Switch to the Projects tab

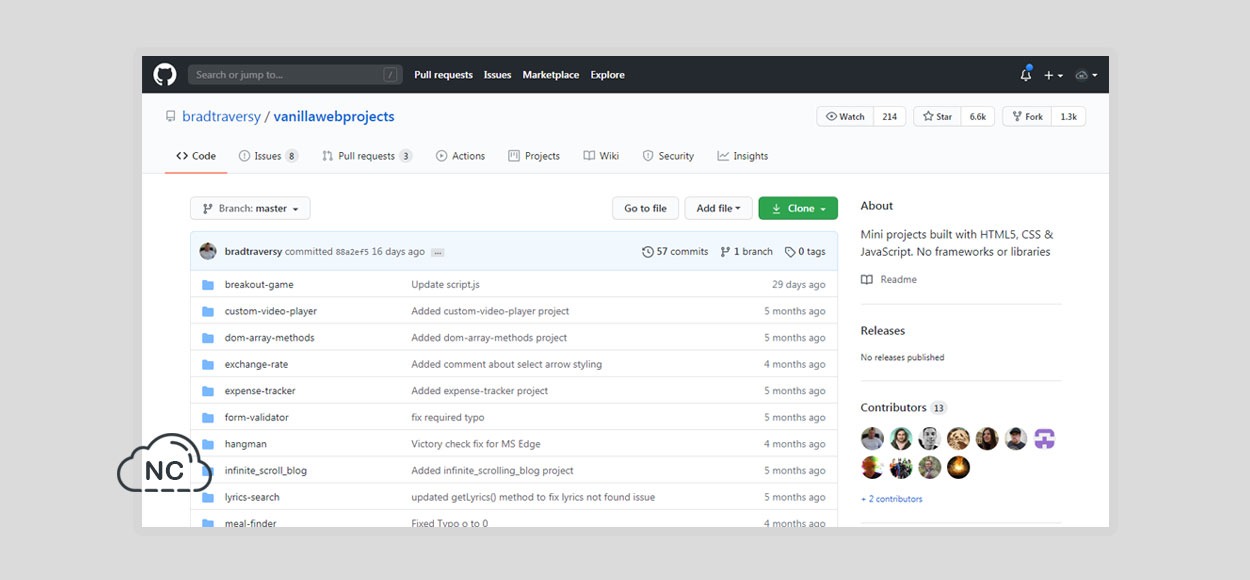click(534, 156)
